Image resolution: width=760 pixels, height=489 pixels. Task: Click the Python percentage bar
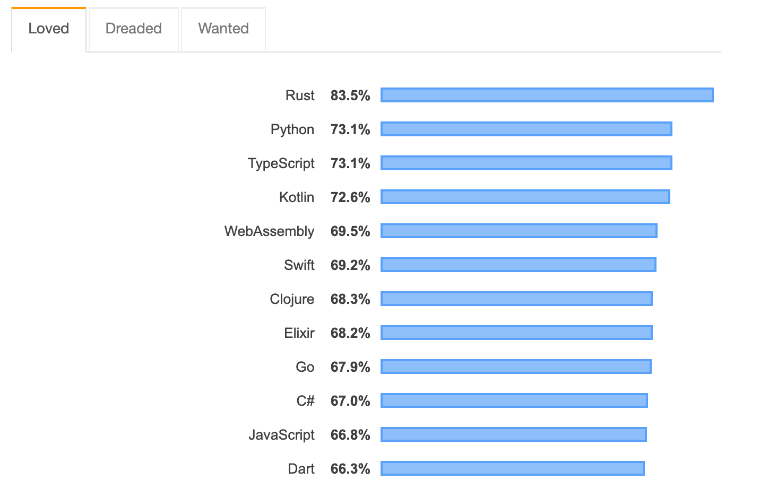pos(526,129)
